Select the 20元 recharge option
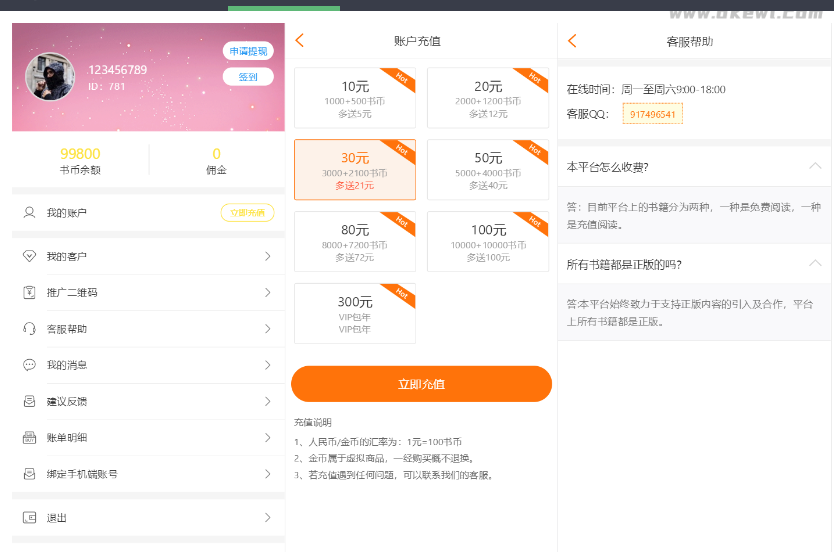Viewport: 834px width, 552px height. [x=488, y=98]
